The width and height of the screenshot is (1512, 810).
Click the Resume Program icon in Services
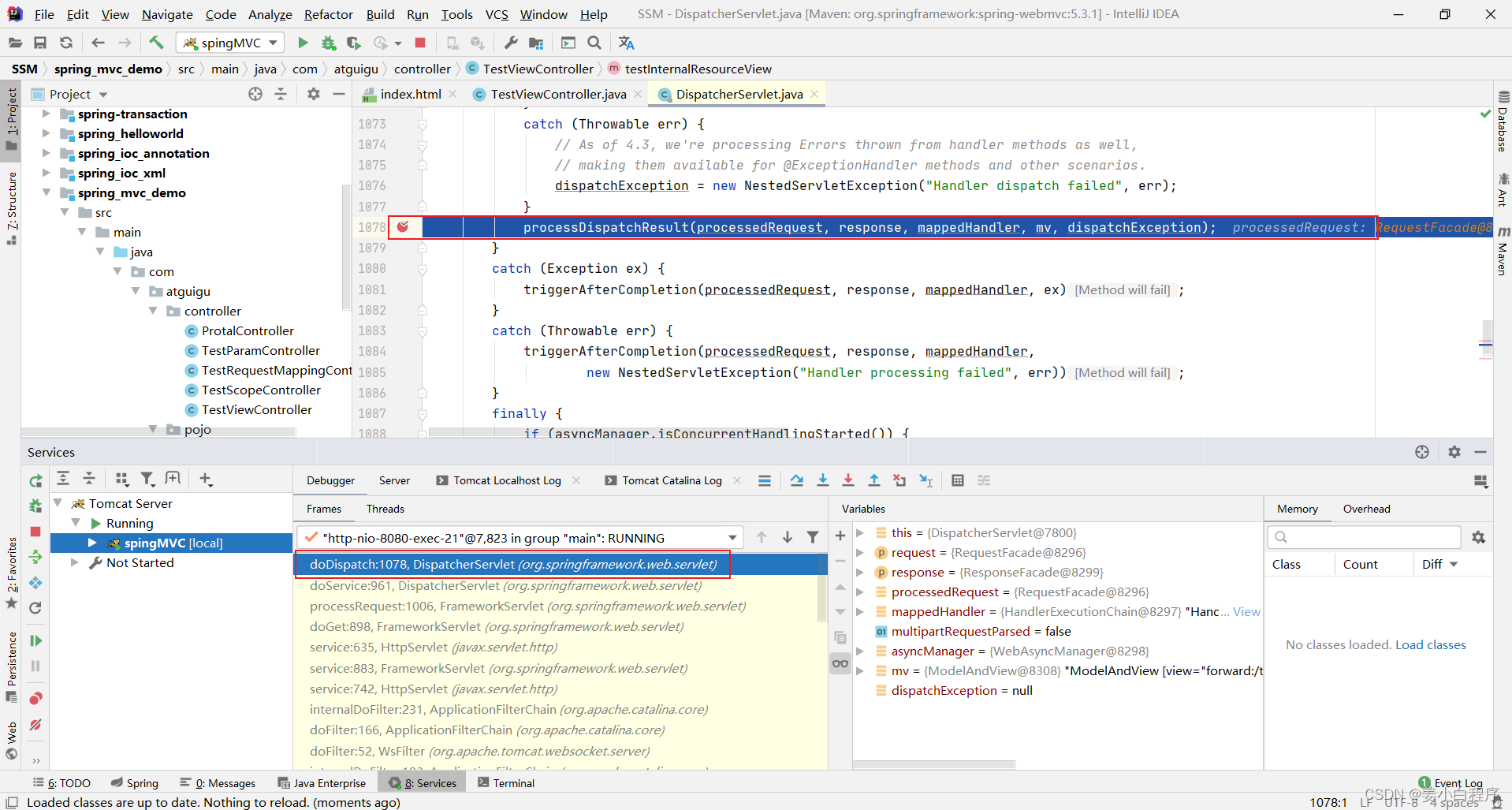click(35, 640)
